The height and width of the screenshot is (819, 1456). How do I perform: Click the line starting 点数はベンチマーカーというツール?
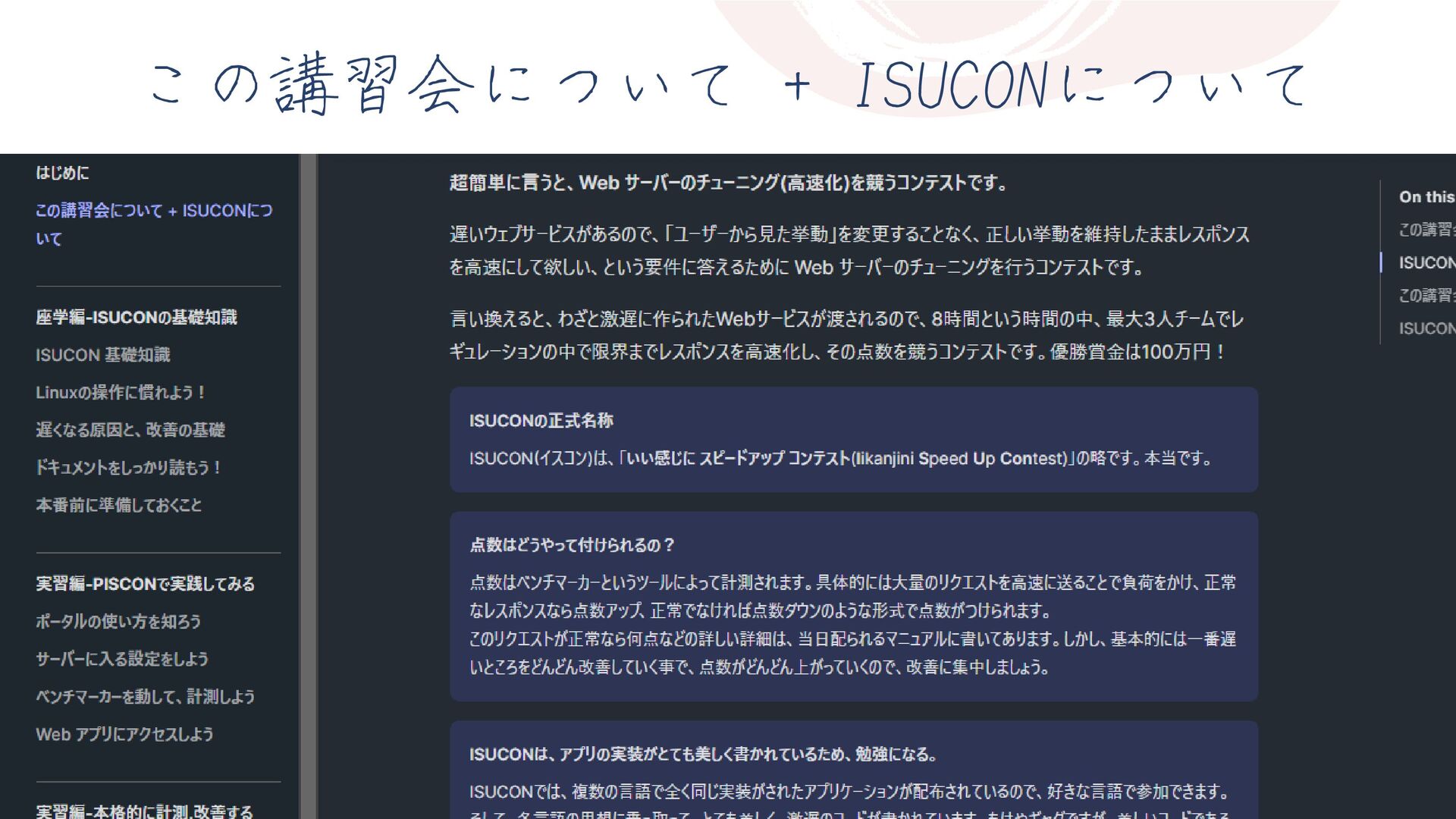(x=853, y=582)
